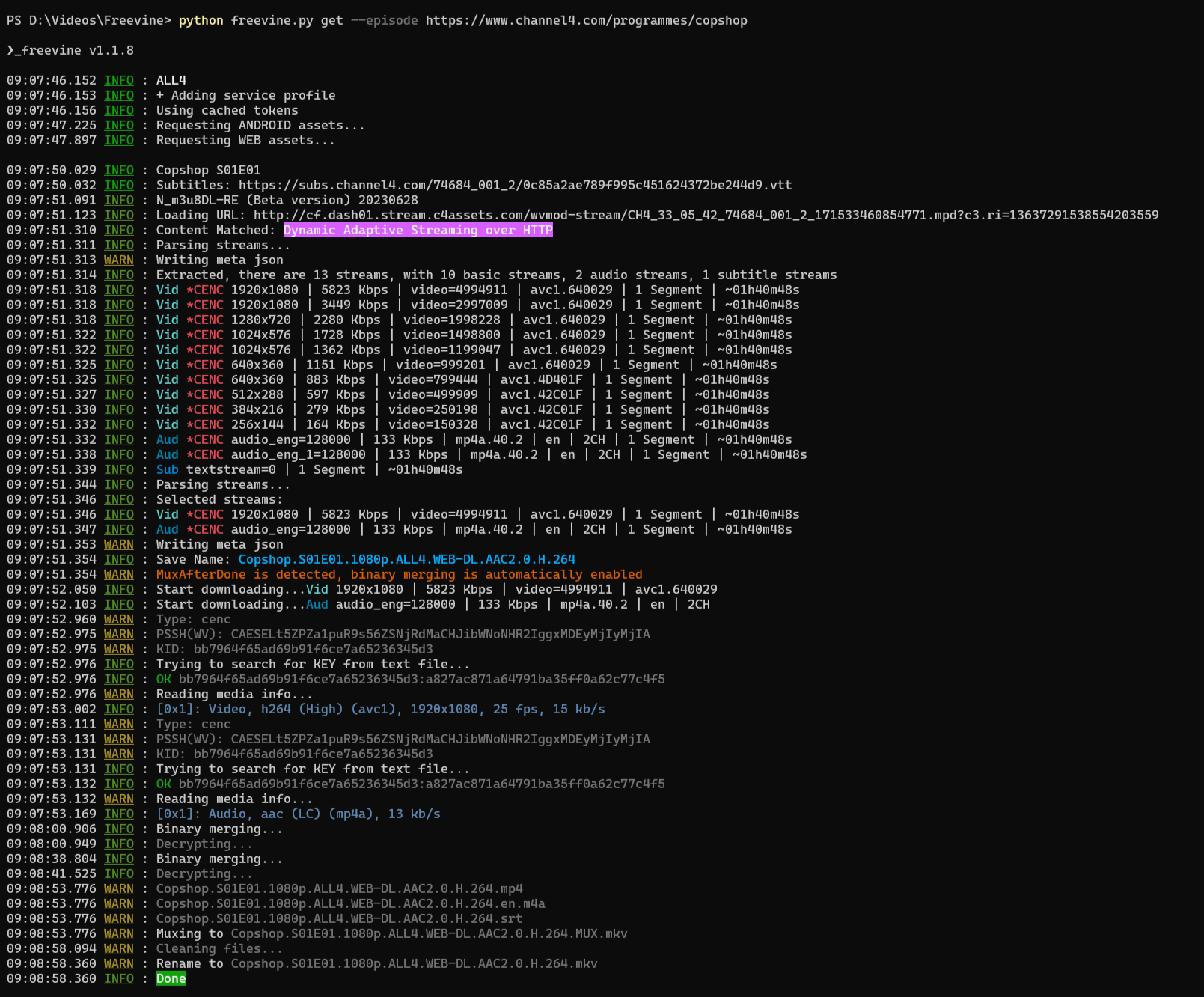This screenshot has height=997, width=1204.
Task: Click the green Done status label
Action: tap(171, 978)
